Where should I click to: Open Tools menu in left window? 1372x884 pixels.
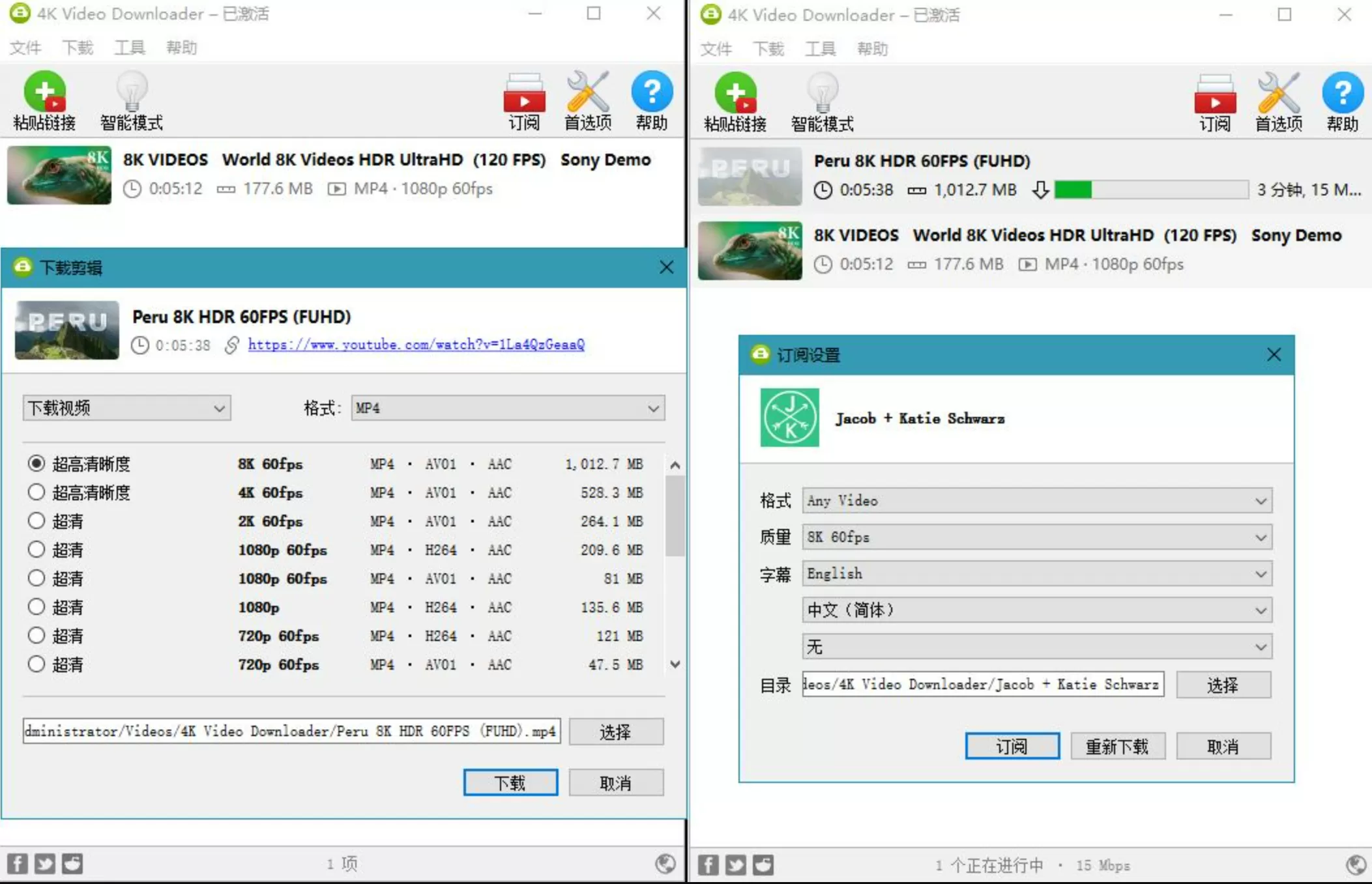[x=129, y=48]
